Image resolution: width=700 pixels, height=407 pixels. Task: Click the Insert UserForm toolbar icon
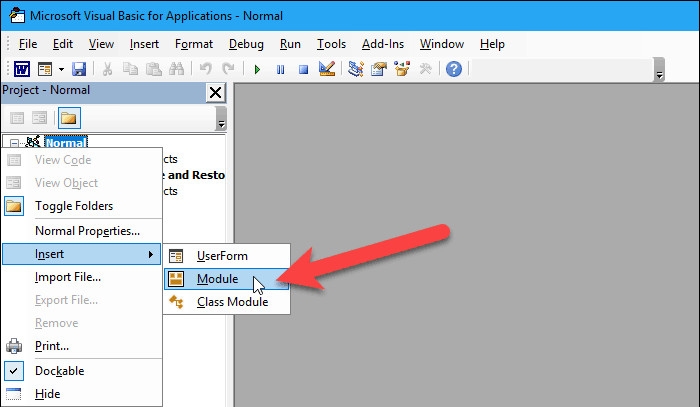click(45, 69)
